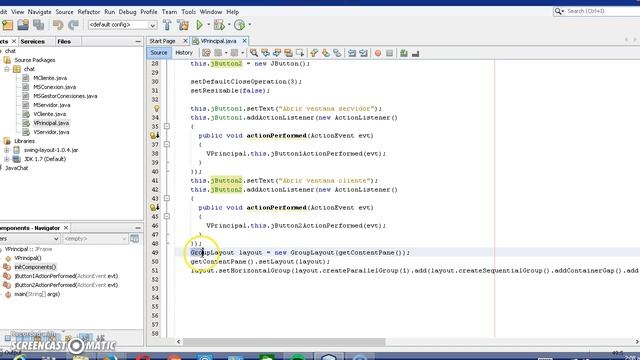640x360 pixels.
Task: Toggle Highlight Search icon in editor toolbar
Action: point(288,53)
